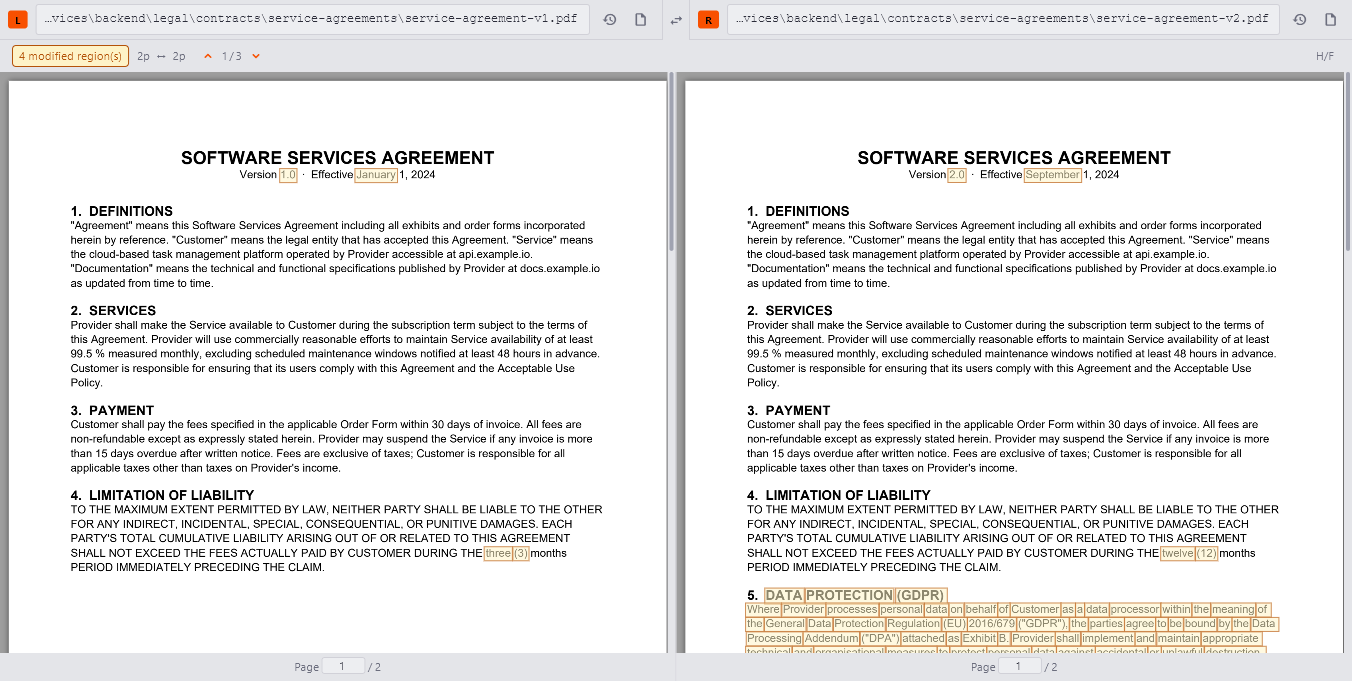Click the 2. SERVICES heading in left pane
The height and width of the screenshot is (681, 1352).
113,311
